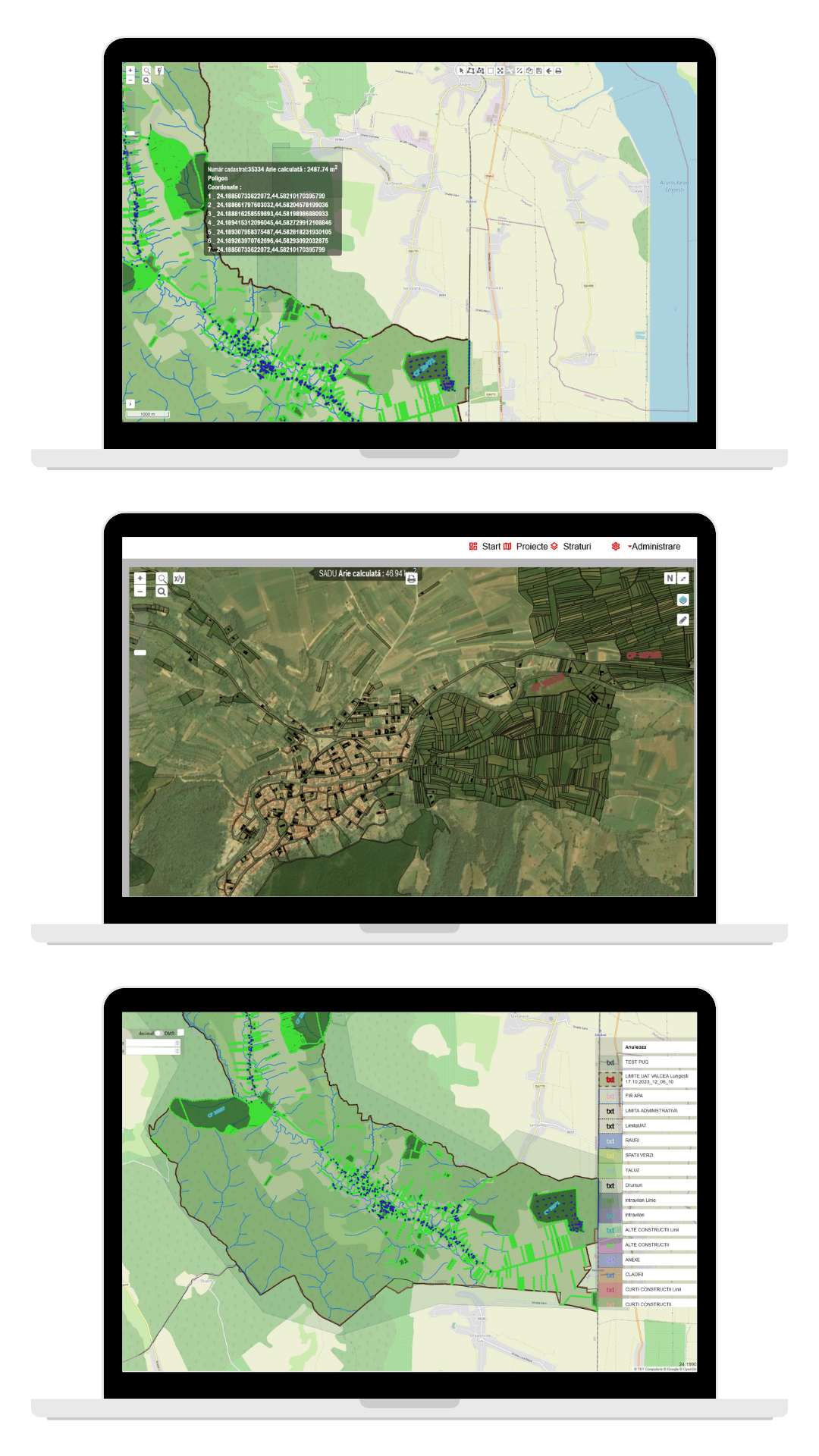Expand the bottom-left arrow panel on top map
819x1456 pixels.
tap(130, 404)
